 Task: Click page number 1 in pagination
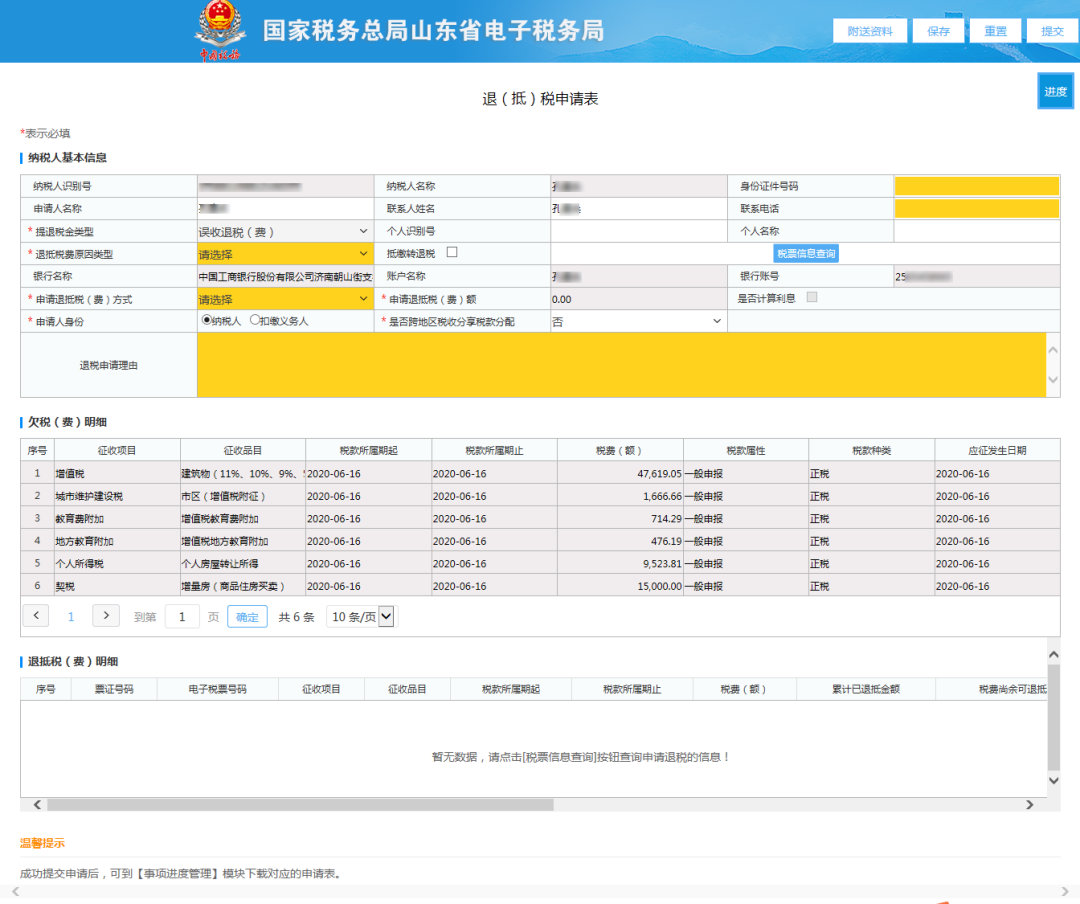coord(71,617)
